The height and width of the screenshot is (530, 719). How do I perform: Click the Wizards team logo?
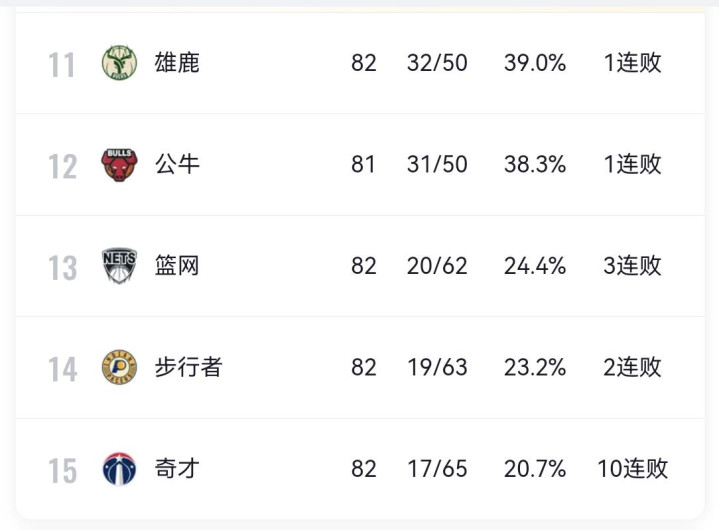[x=120, y=468]
